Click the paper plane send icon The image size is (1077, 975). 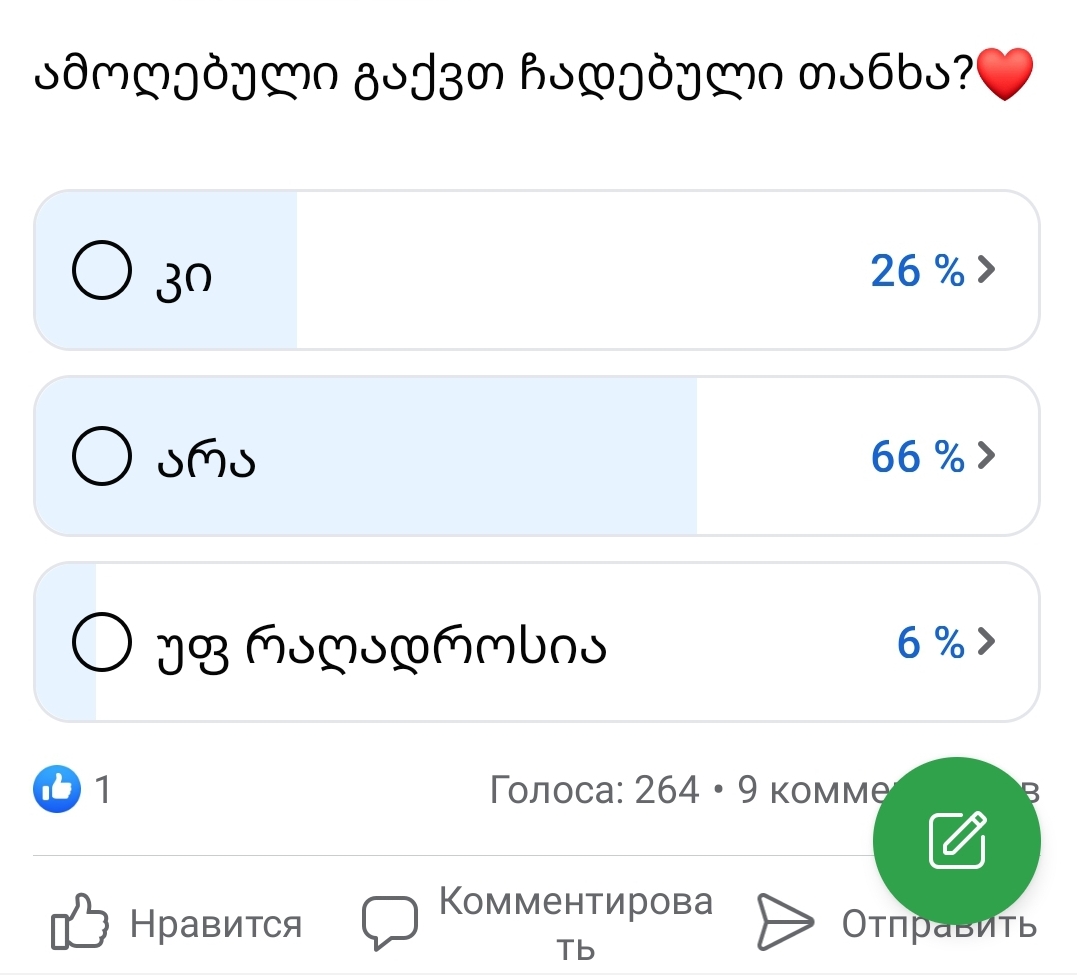coord(785,922)
